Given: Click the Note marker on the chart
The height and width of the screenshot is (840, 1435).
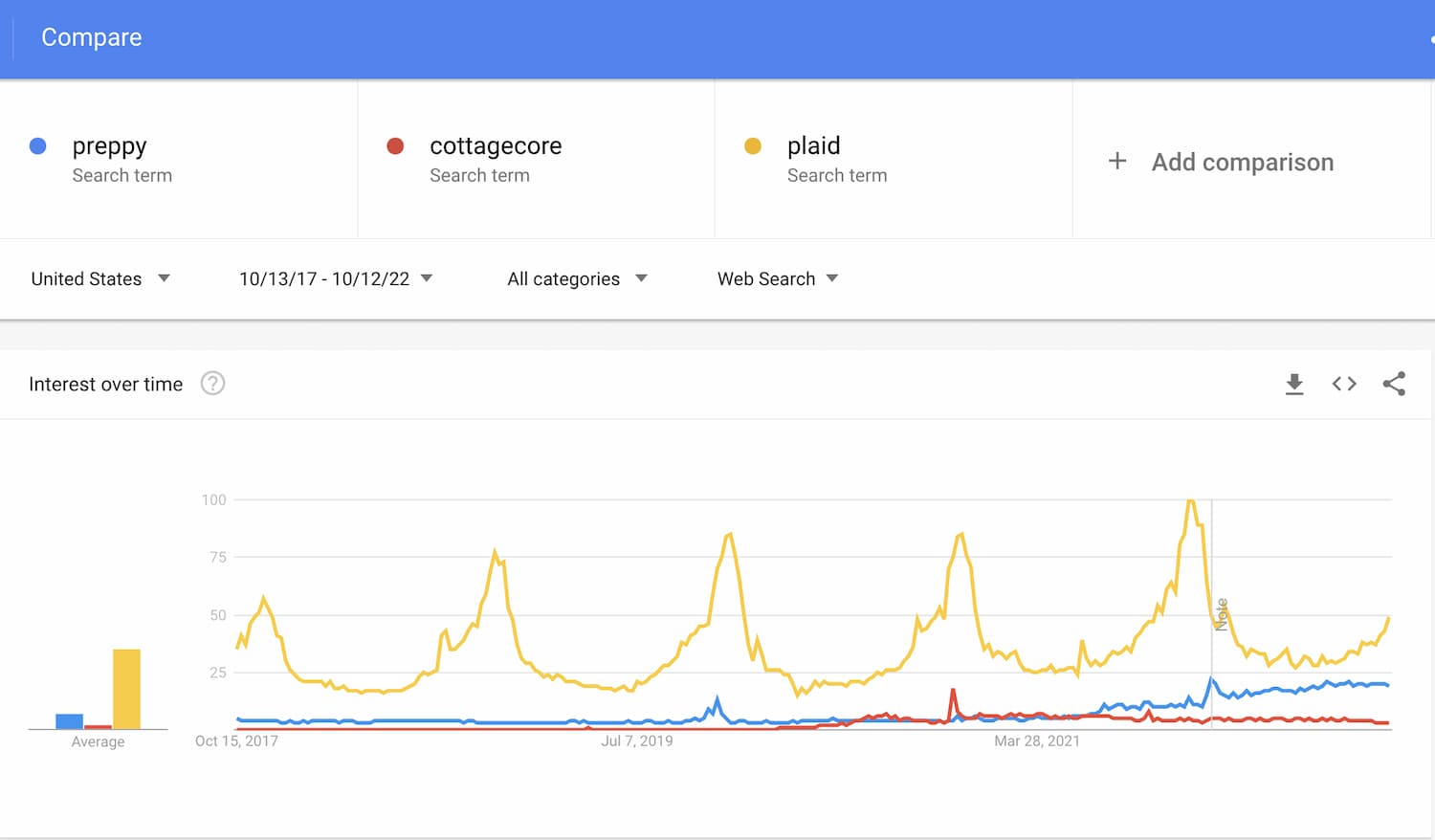Looking at the screenshot, I should click(x=1221, y=614).
